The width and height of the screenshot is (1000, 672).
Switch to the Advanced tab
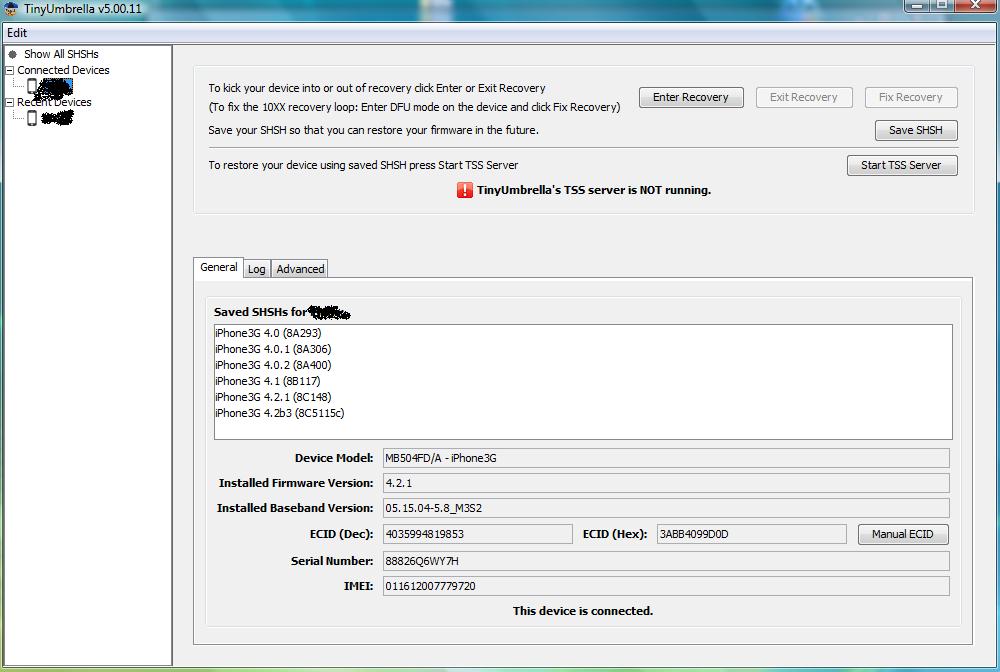click(300, 269)
